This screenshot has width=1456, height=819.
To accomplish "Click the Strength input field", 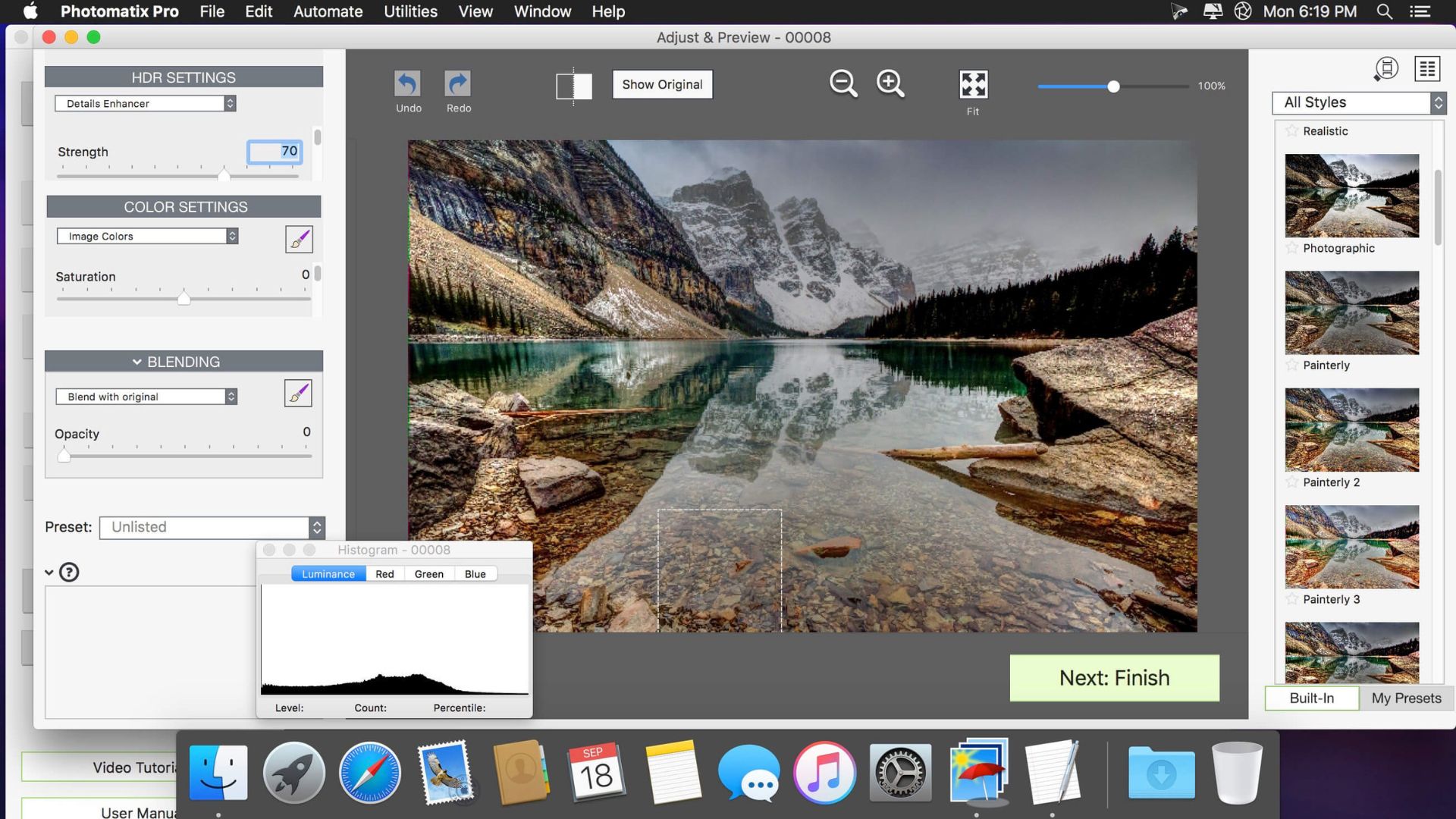I will pyautogui.click(x=275, y=150).
